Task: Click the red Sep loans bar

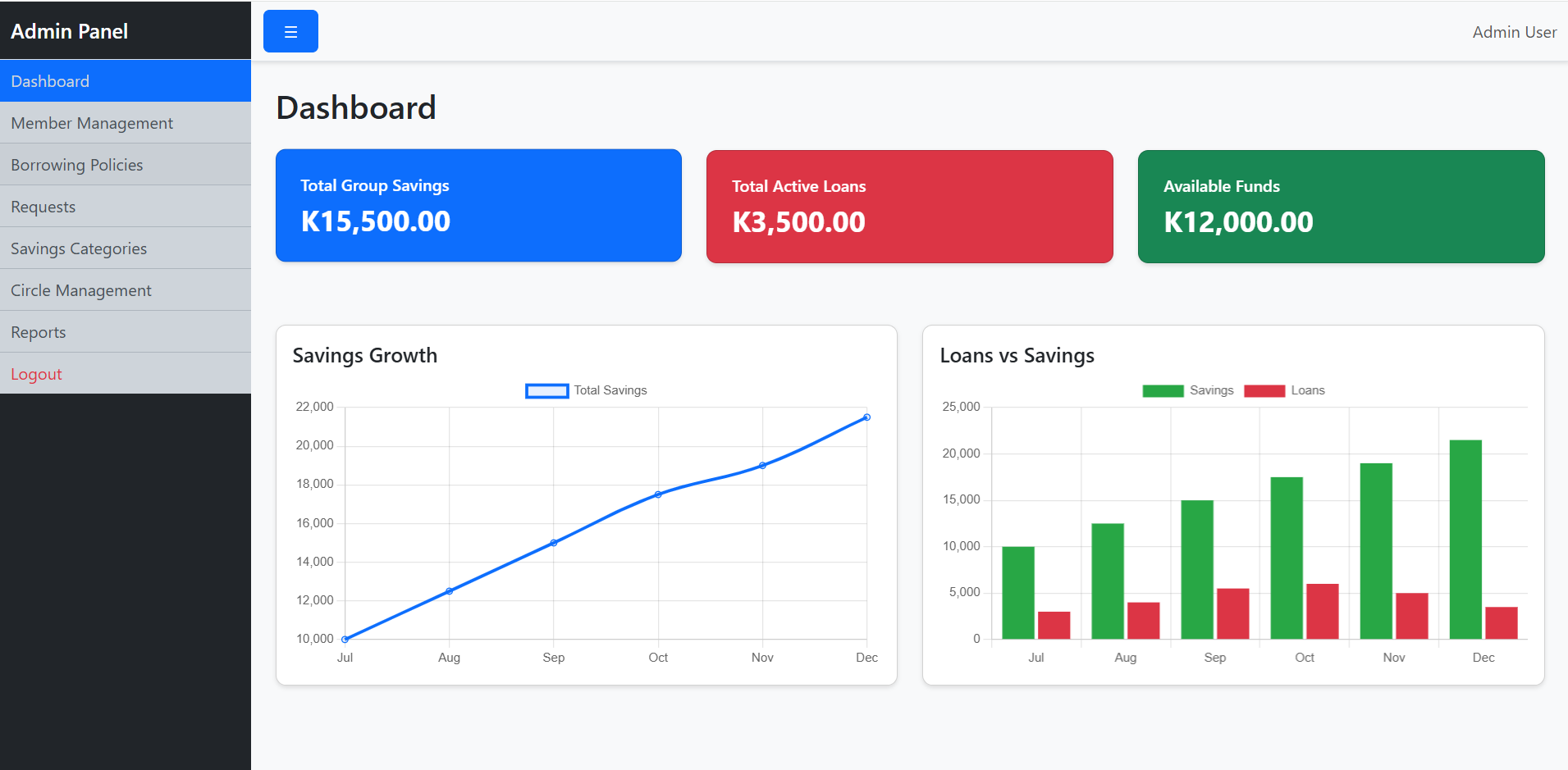Action: pyautogui.click(x=1233, y=613)
